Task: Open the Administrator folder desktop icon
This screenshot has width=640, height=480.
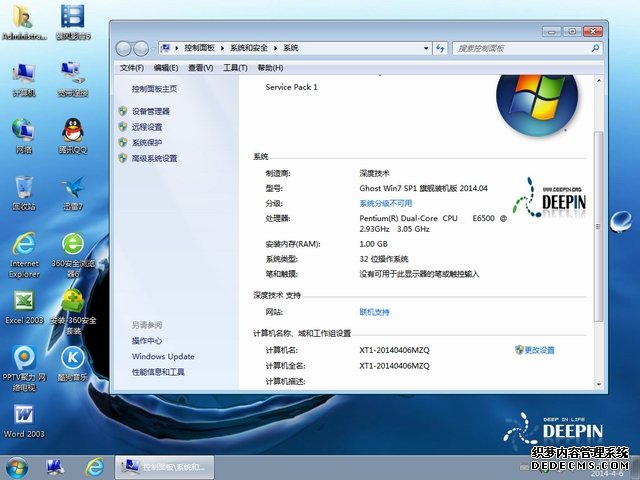Action: (24, 22)
